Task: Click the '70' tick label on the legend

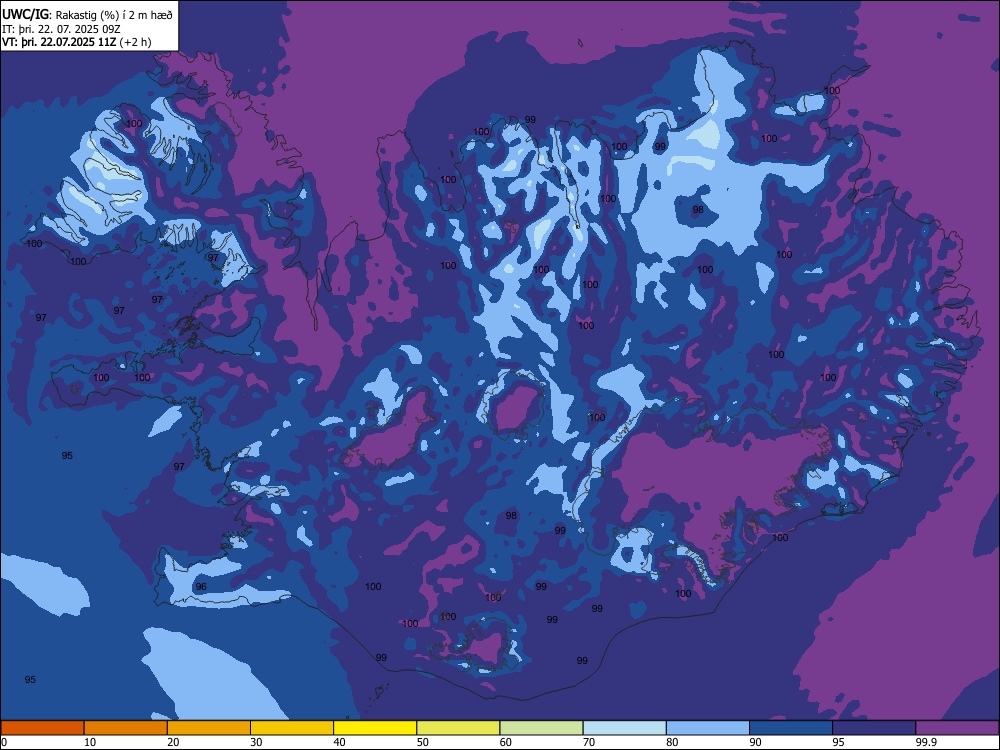Action: click(589, 742)
